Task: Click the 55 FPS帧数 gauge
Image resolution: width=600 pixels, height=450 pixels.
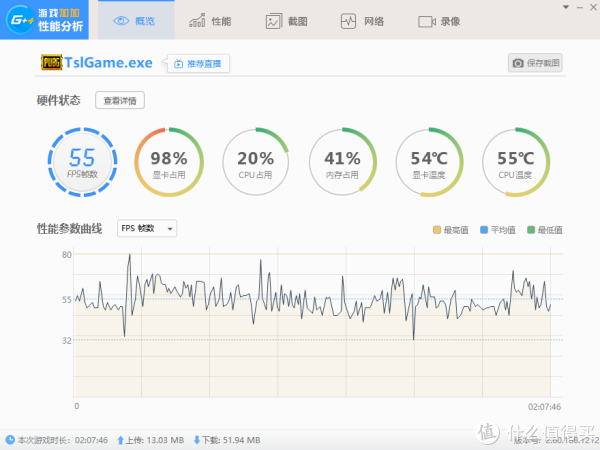Action: pos(82,162)
